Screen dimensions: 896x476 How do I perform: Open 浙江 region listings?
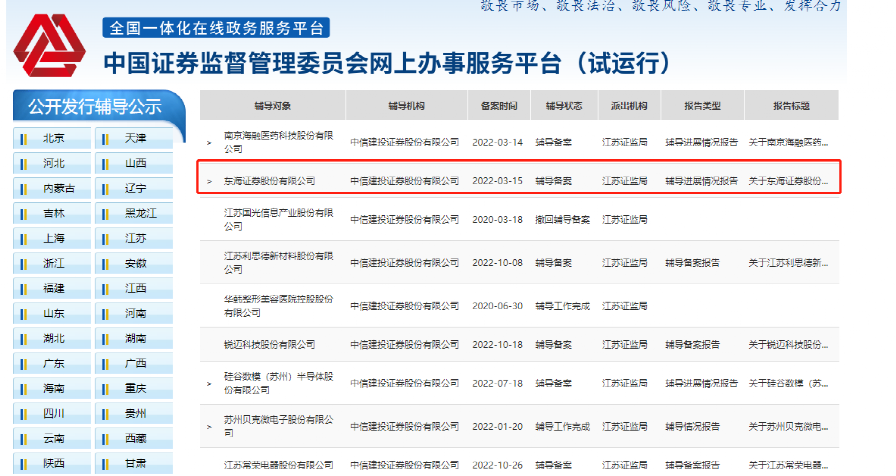click(52, 263)
